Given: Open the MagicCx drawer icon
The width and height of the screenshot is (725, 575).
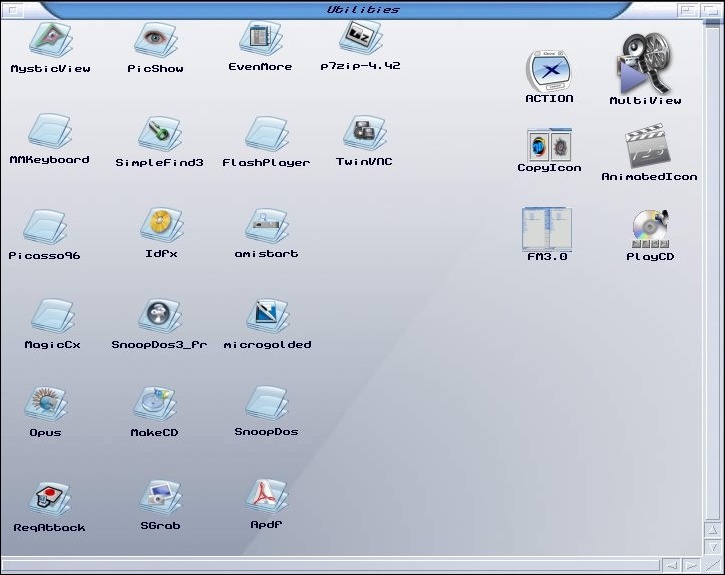Looking at the screenshot, I should [53, 316].
